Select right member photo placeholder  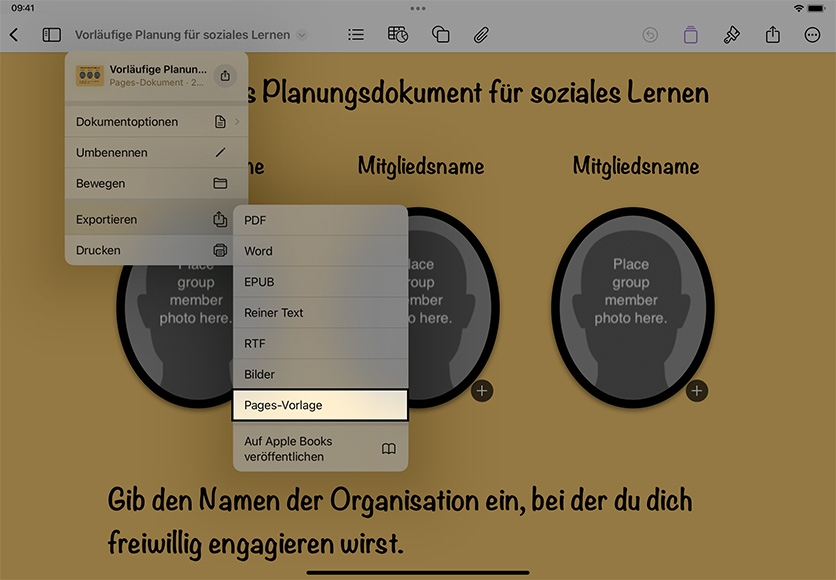tap(632, 308)
